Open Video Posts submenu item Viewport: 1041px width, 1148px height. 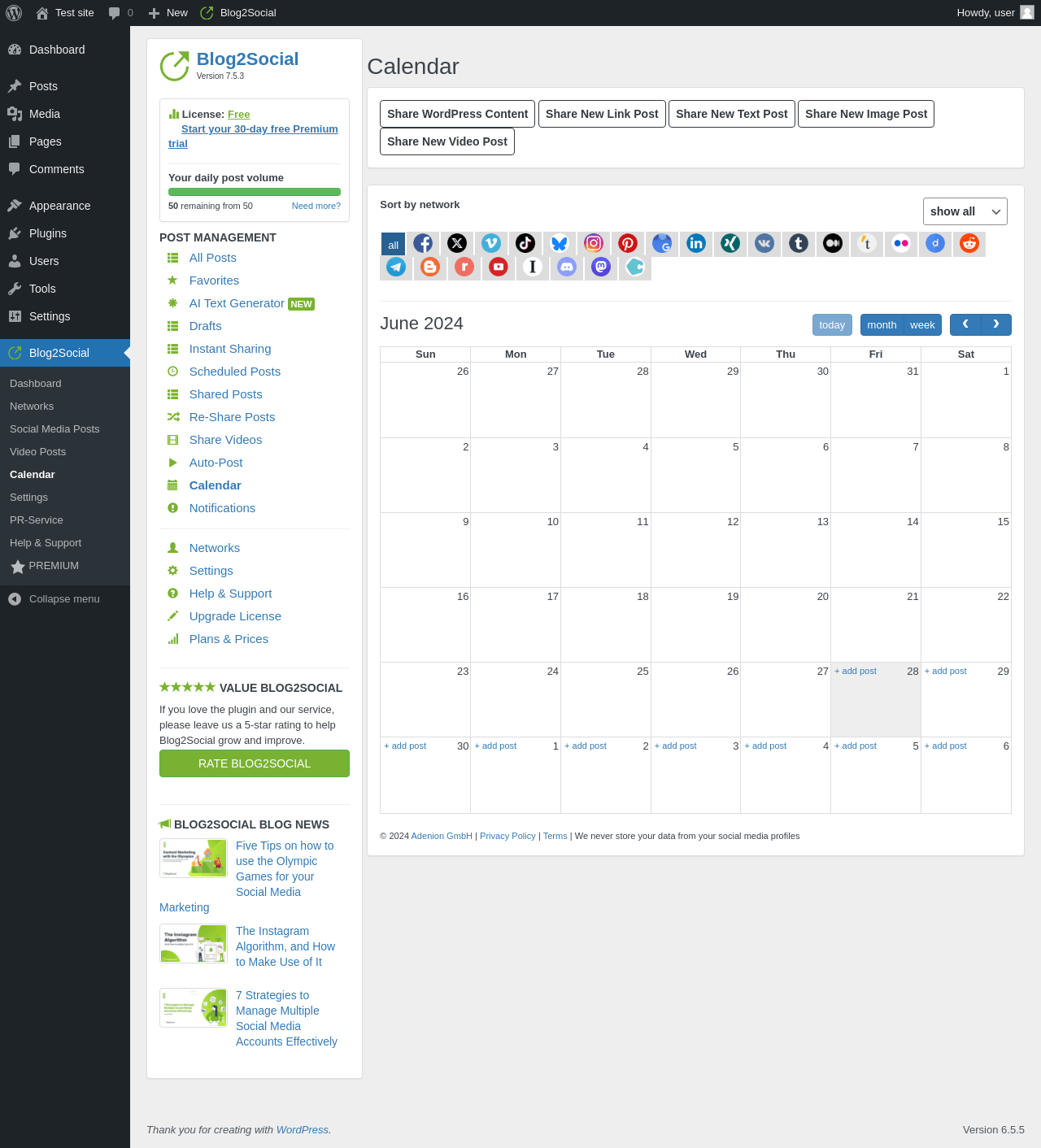pyautogui.click(x=65, y=452)
